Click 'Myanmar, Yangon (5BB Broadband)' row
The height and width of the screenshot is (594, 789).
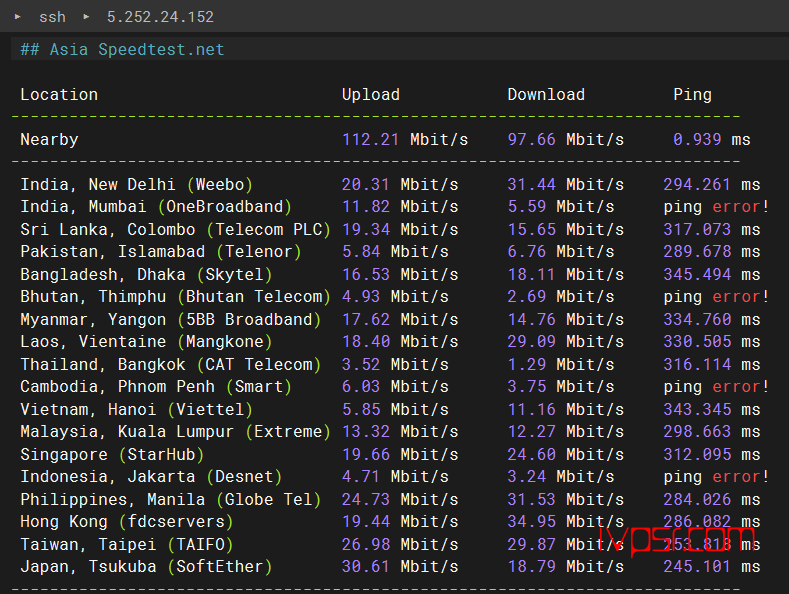(390, 319)
